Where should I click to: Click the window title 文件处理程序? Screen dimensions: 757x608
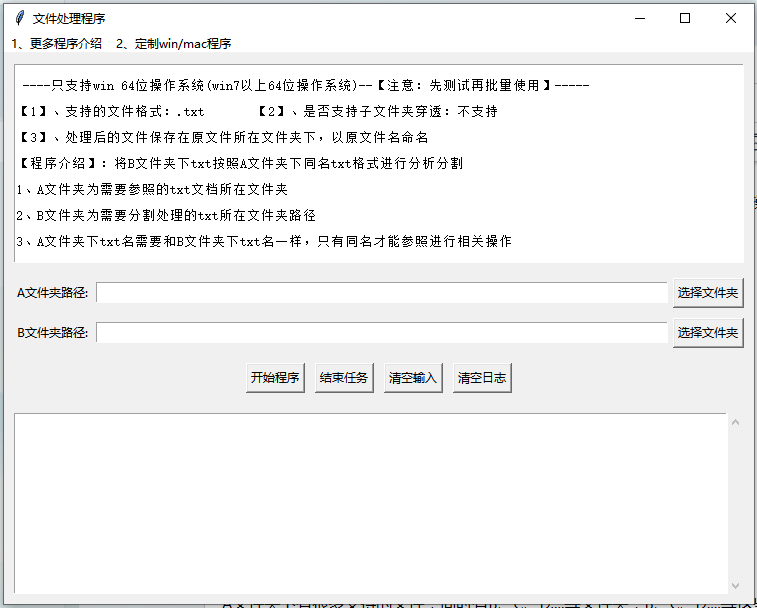coord(69,18)
